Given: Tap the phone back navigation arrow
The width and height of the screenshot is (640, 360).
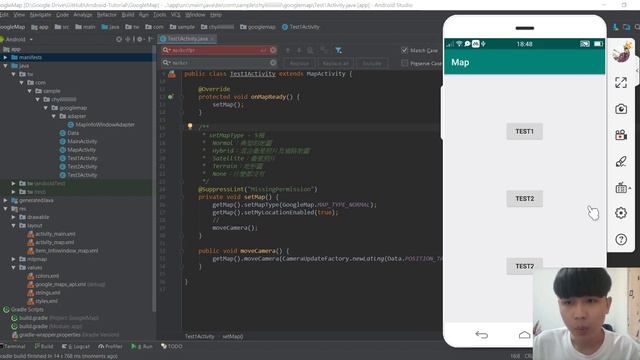Looking at the screenshot, I should click(x=482, y=335).
